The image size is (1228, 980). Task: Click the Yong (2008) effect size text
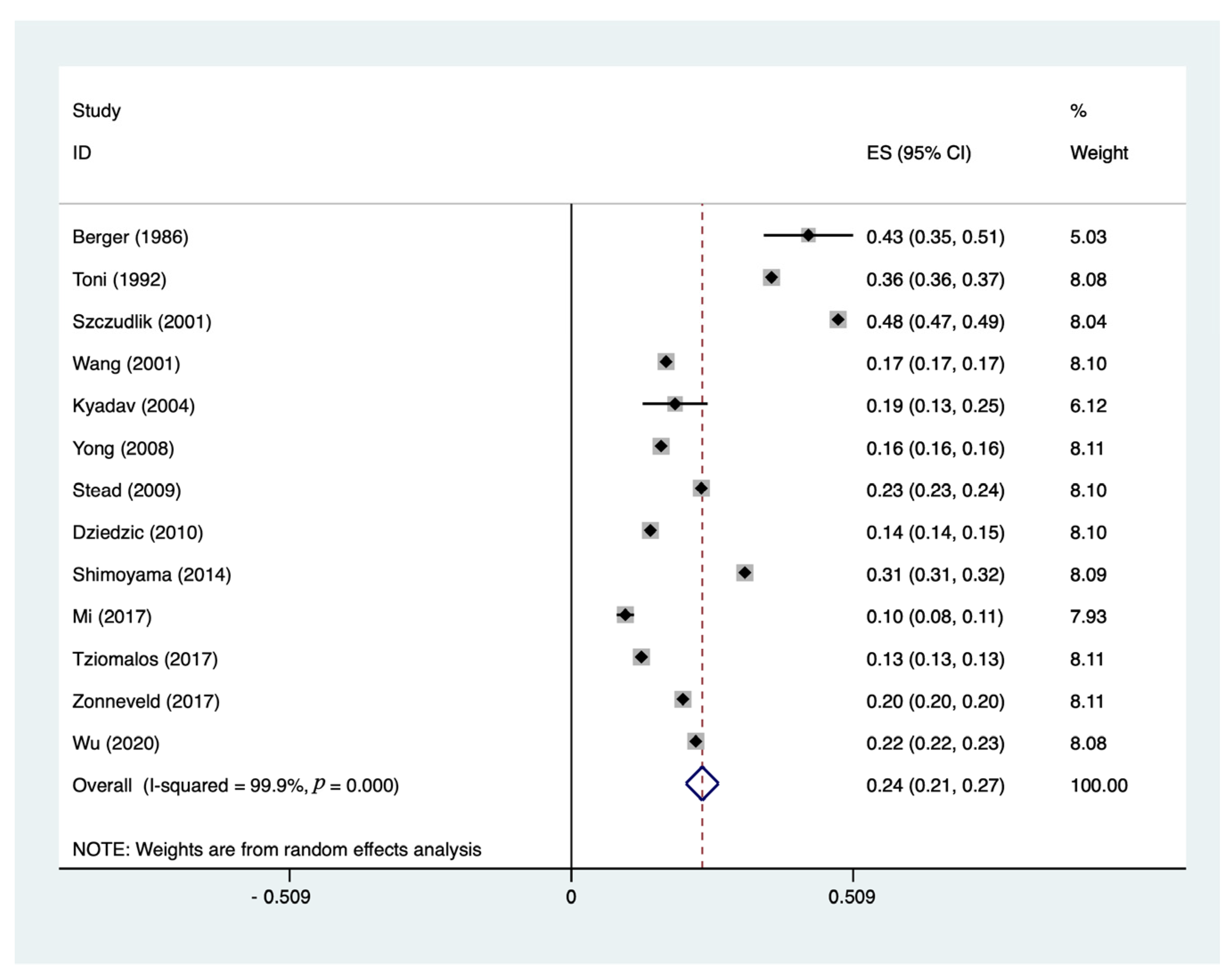tap(935, 448)
